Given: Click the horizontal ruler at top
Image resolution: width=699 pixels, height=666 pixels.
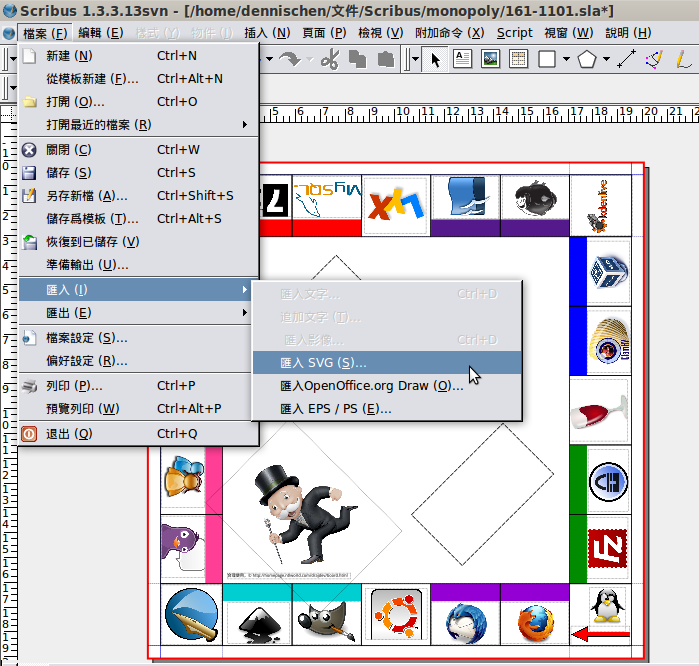Looking at the screenshot, I should pyautogui.click(x=479, y=114).
